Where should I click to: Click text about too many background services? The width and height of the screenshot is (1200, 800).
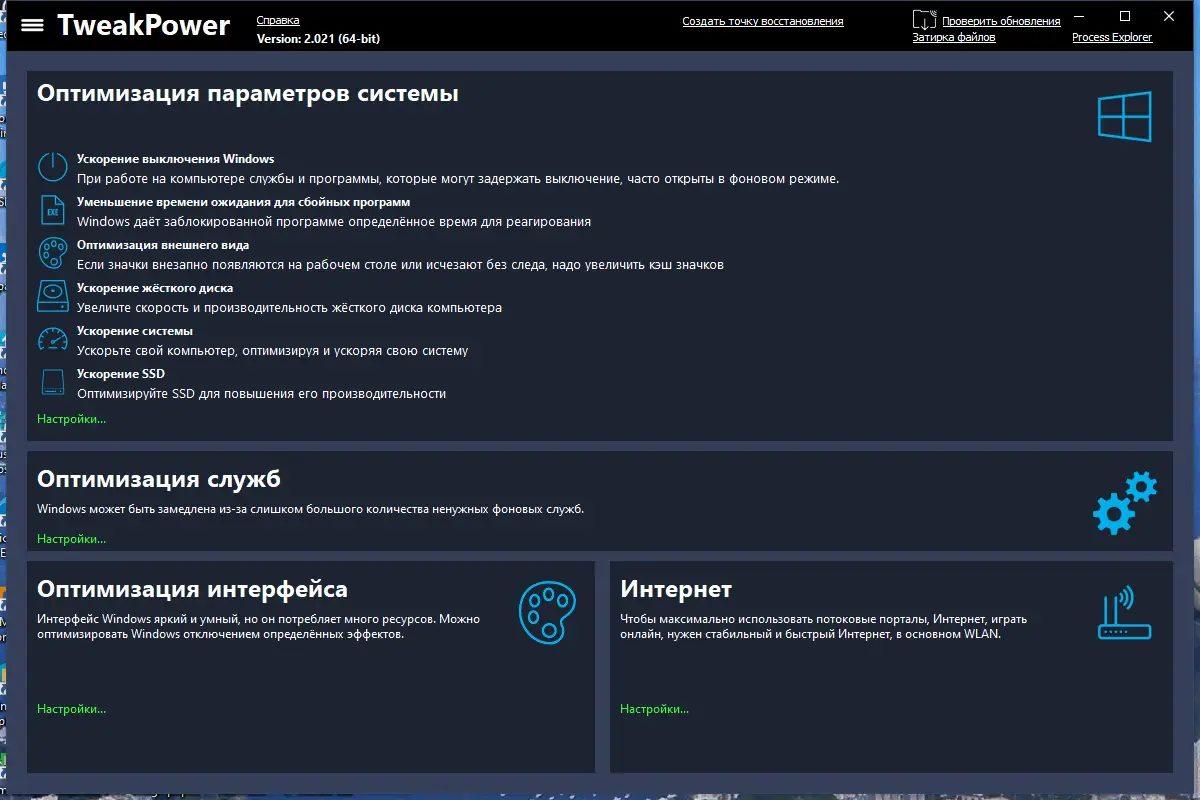tap(310, 509)
